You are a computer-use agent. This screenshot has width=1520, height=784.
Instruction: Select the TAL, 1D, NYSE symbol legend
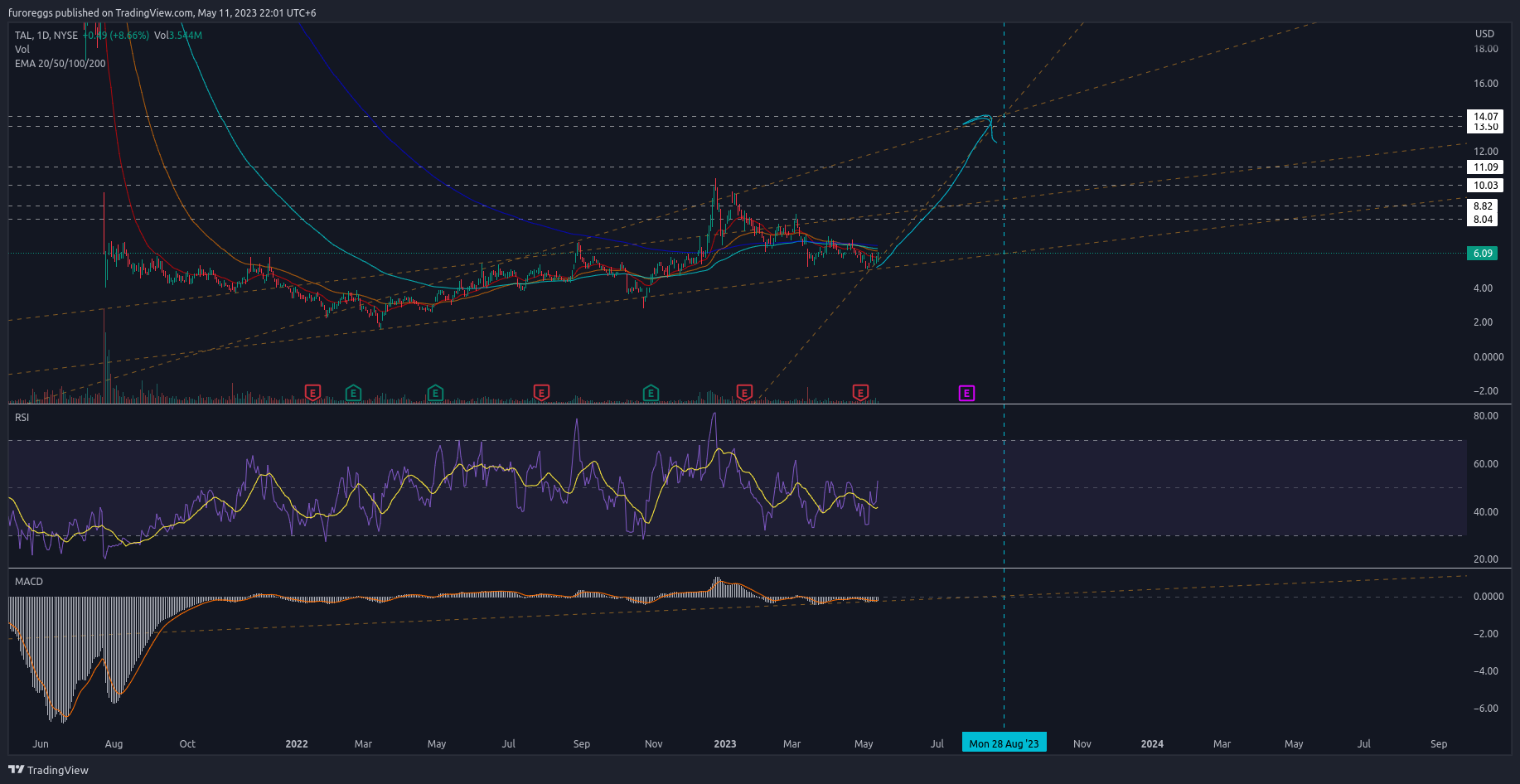[46, 36]
